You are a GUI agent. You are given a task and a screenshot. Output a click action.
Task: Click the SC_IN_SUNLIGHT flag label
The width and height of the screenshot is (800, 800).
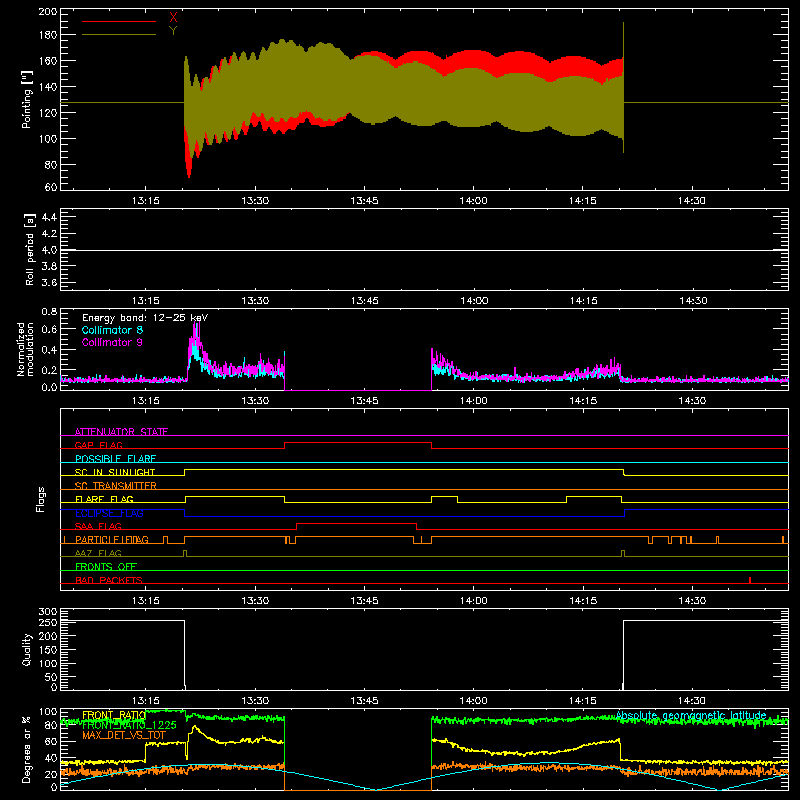click(x=115, y=472)
